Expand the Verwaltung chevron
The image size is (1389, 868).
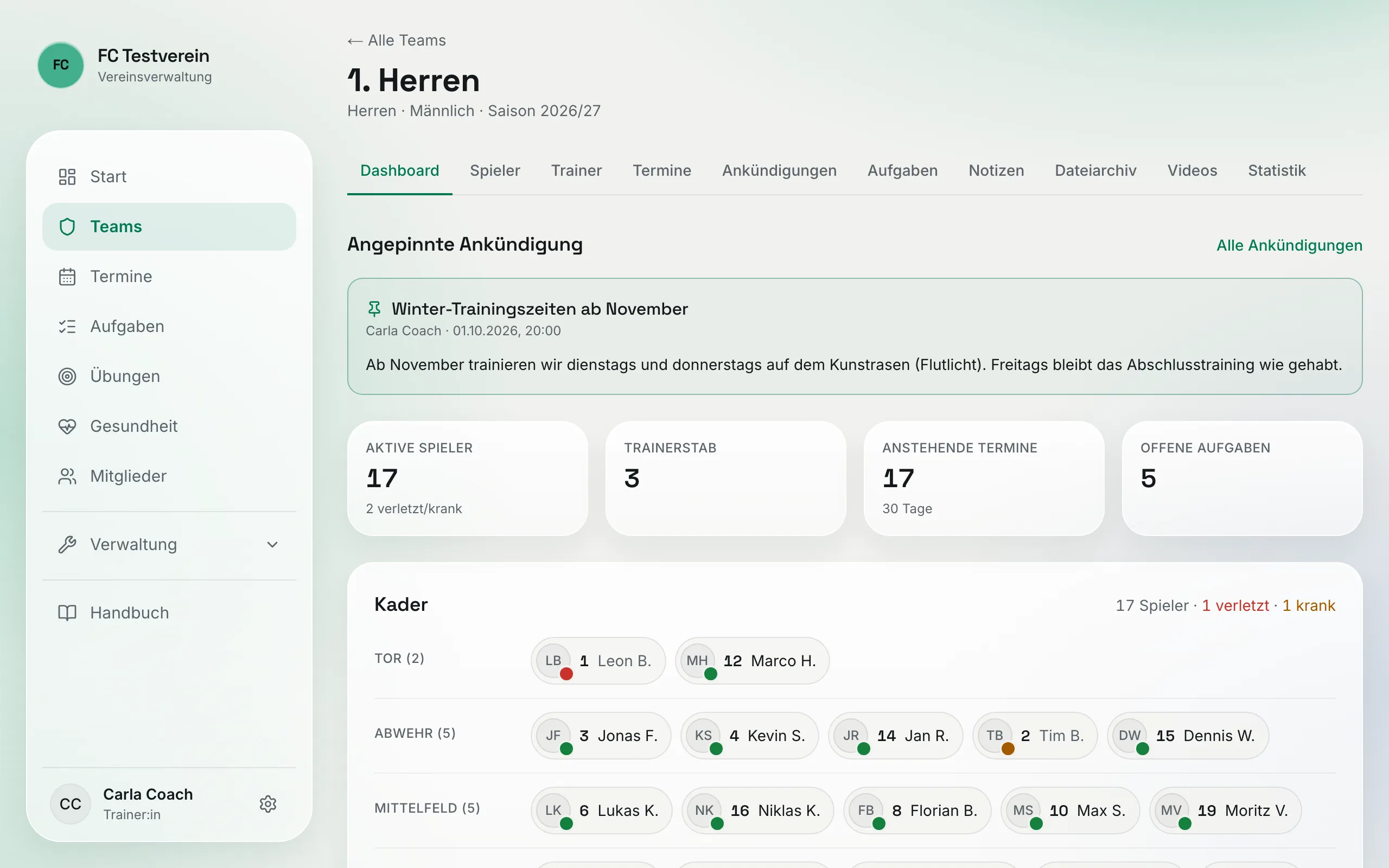[x=272, y=545]
